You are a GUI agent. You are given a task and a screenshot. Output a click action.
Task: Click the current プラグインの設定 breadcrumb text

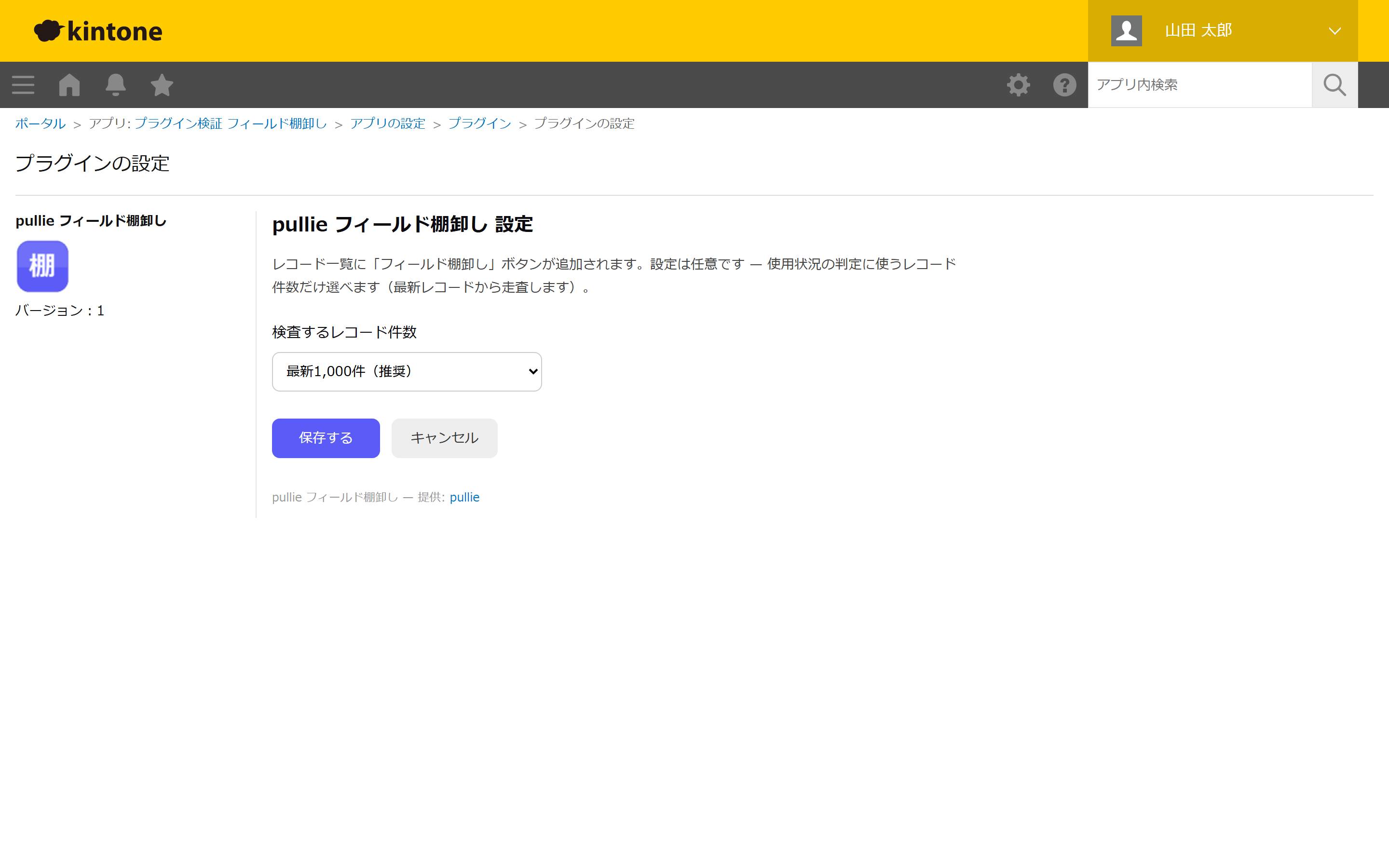coord(585,123)
